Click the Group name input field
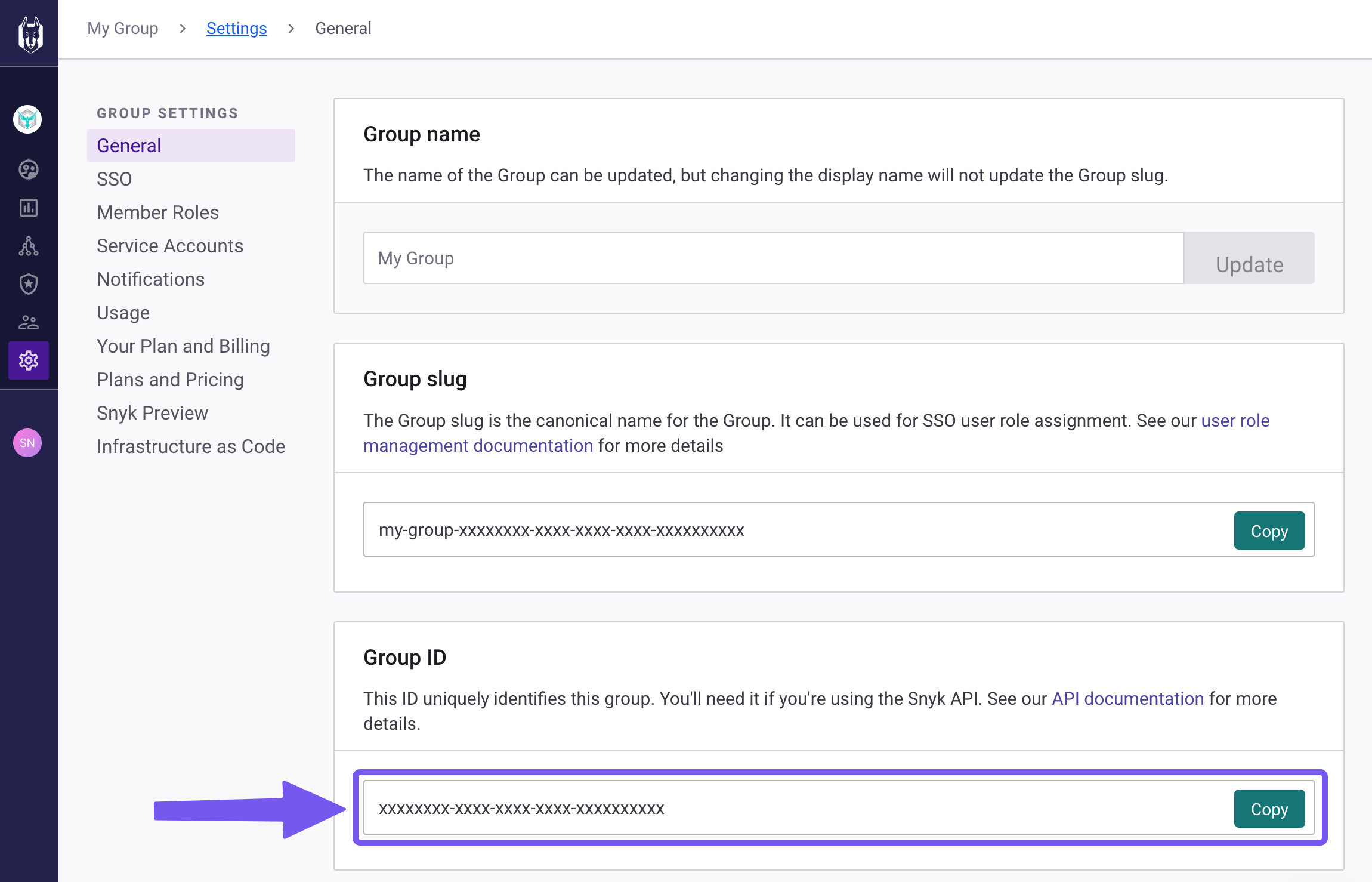 [x=773, y=258]
